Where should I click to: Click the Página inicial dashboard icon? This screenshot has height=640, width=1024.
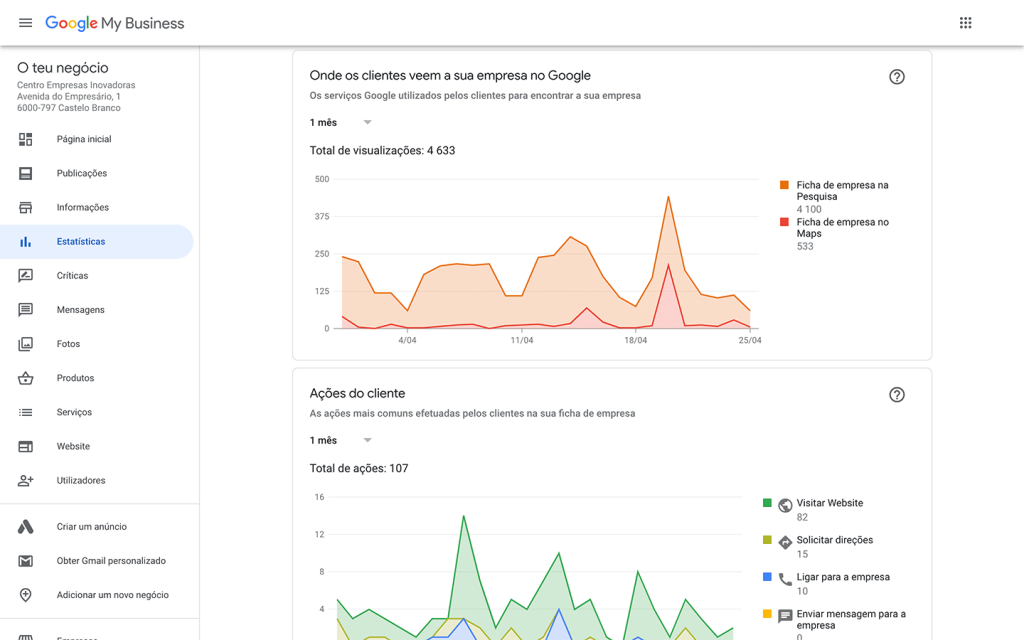click(x=25, y=139)
